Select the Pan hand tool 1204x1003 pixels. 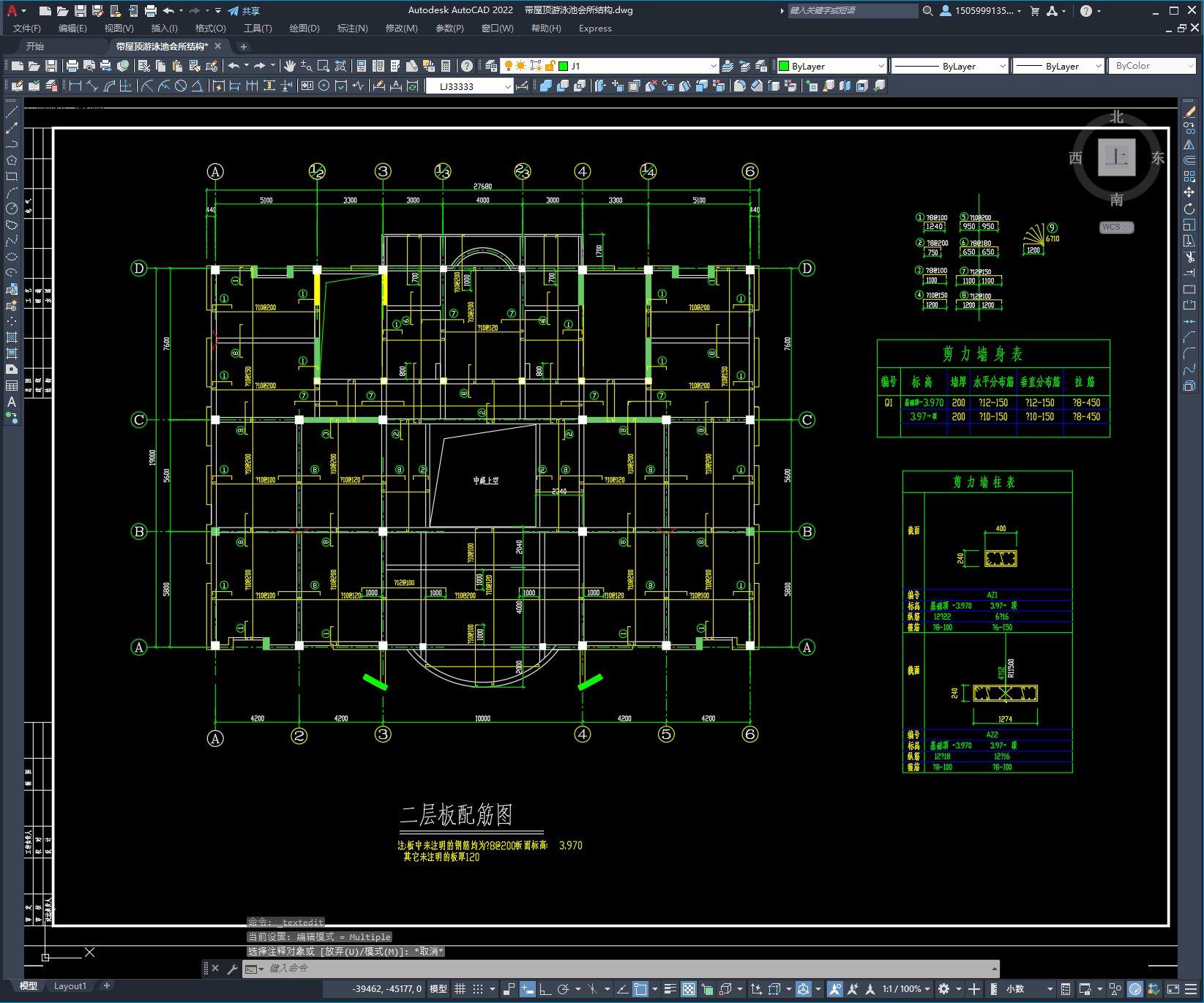click(290, 66)
